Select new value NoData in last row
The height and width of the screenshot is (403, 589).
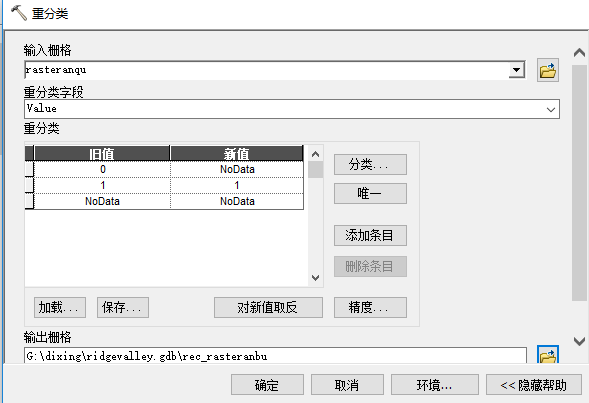point(237,201)
